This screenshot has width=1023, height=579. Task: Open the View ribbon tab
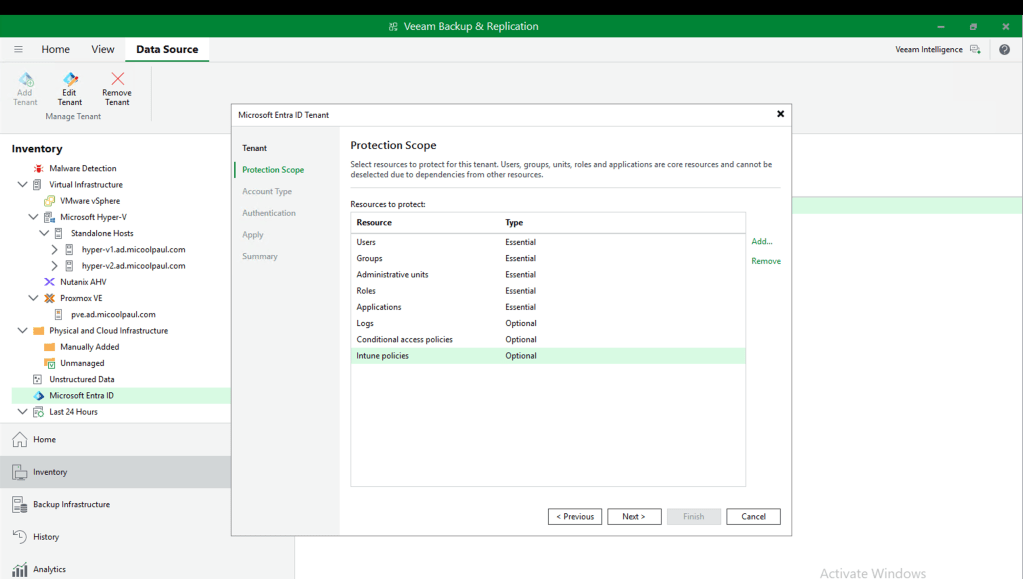[102, 49]
